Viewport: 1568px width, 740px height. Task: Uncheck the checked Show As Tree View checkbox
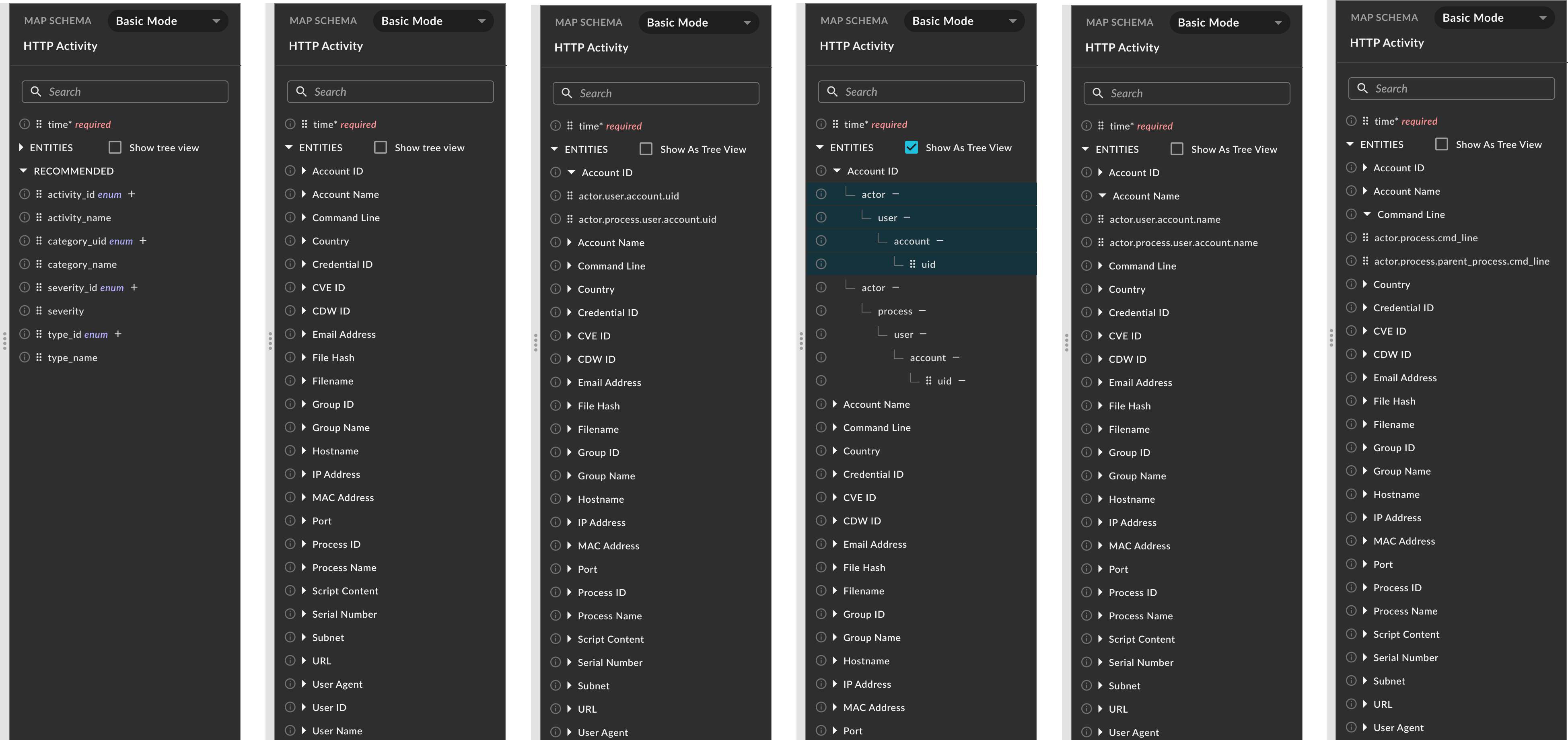pos(911,147)
